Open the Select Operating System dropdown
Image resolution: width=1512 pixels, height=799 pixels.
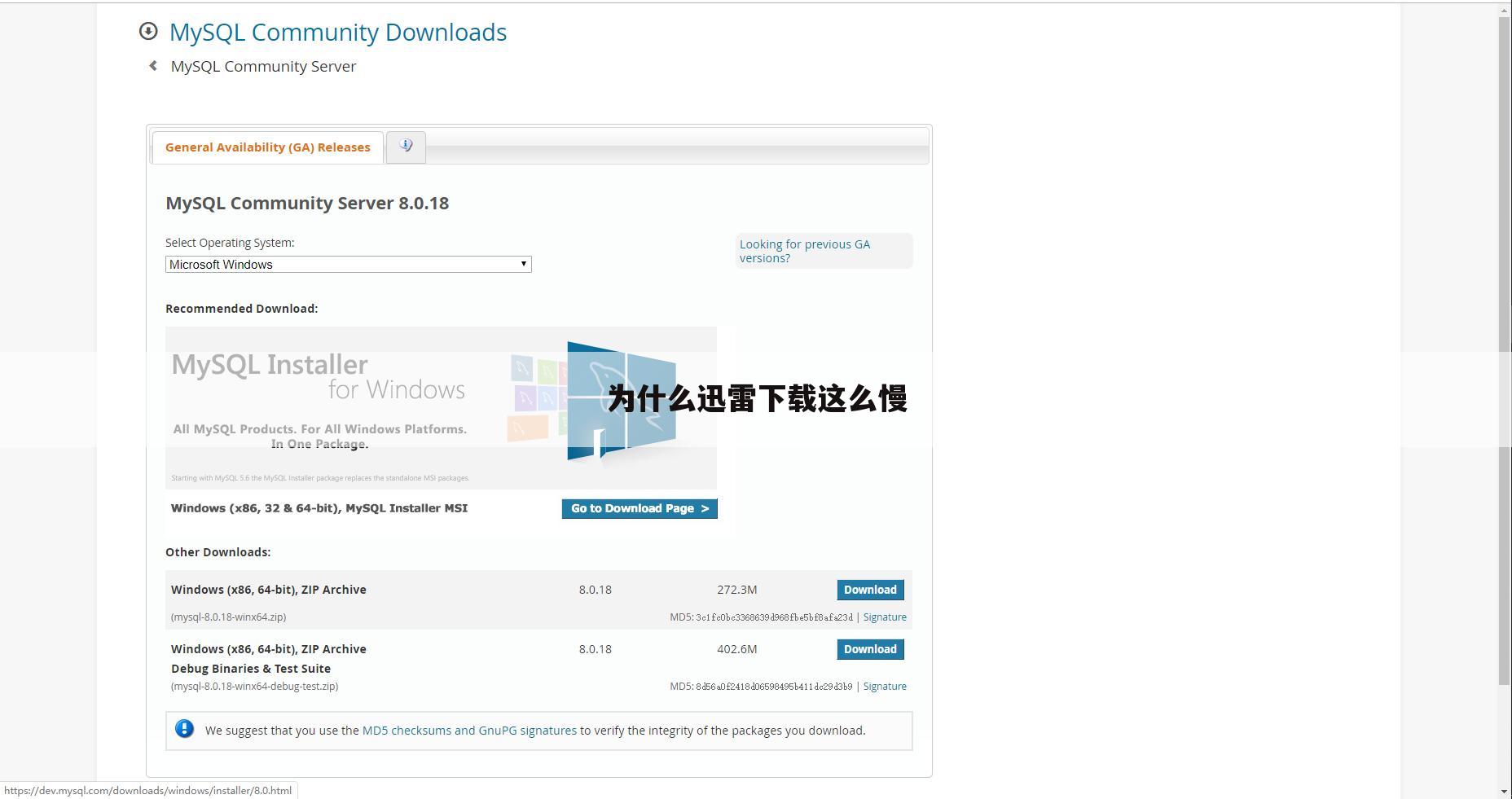[349, 264]
